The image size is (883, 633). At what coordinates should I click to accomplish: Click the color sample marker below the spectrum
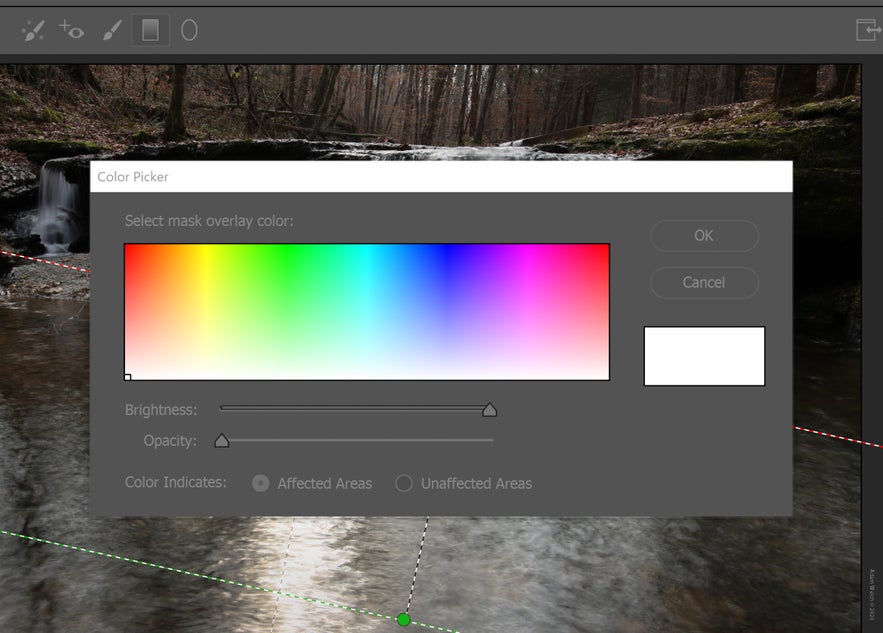[128, 376]
